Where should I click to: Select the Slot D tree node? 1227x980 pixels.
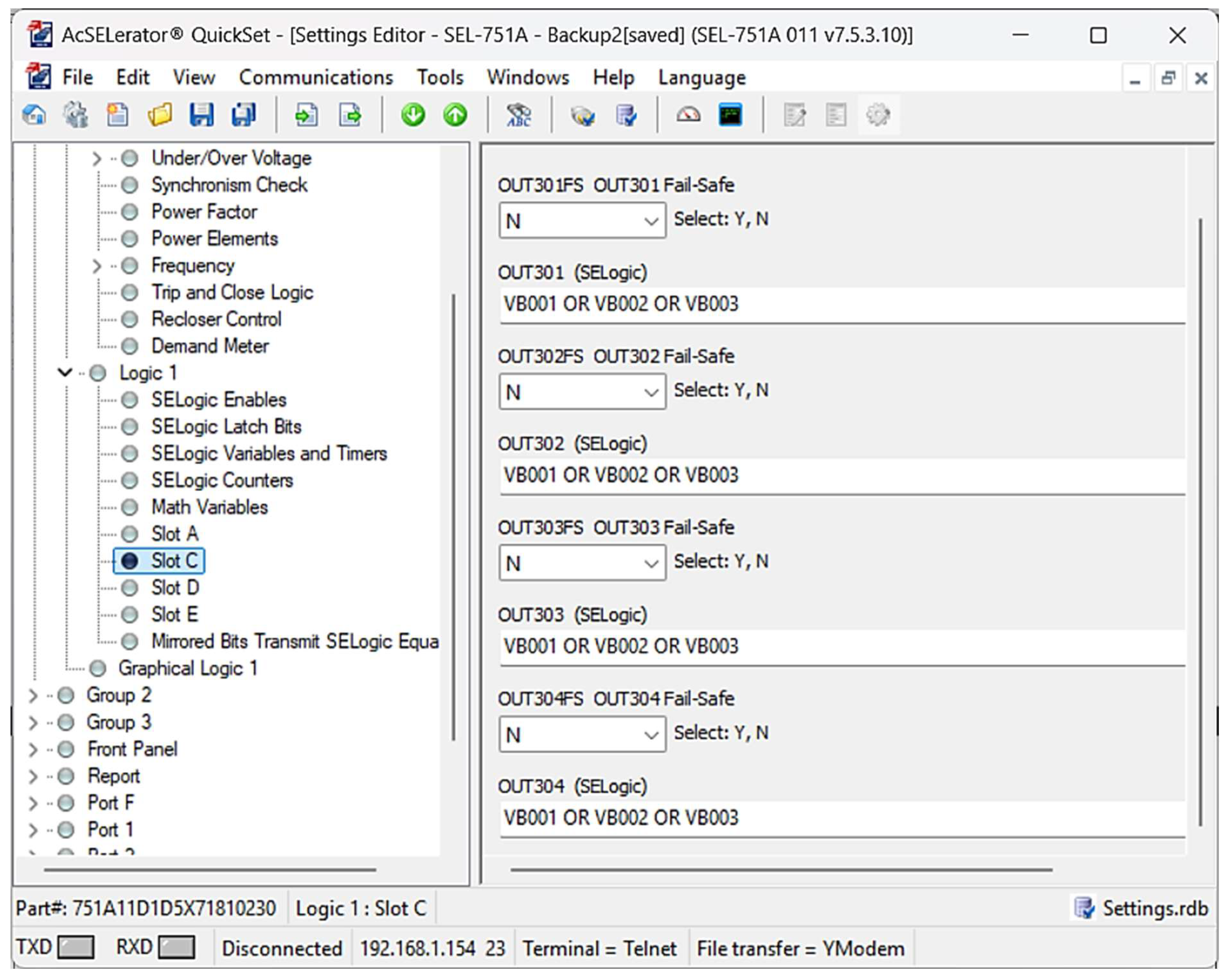(x=175, y=587)
